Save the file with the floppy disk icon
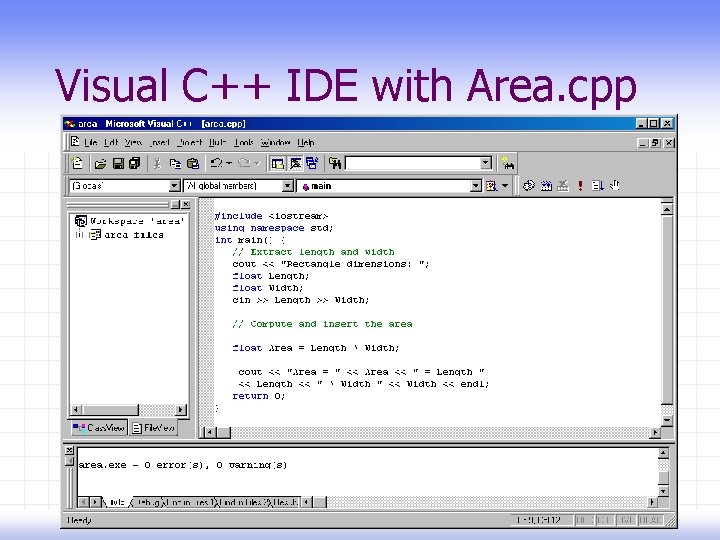720x540 pixels. click(x=118, y=163)
